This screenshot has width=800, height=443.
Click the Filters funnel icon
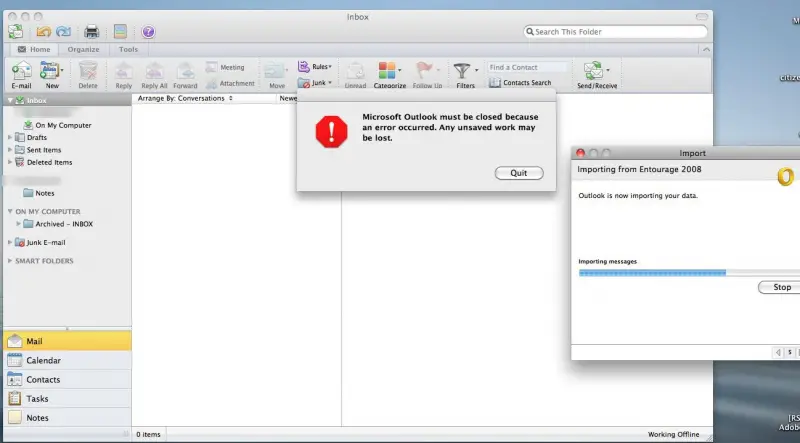tap(462, 70)
